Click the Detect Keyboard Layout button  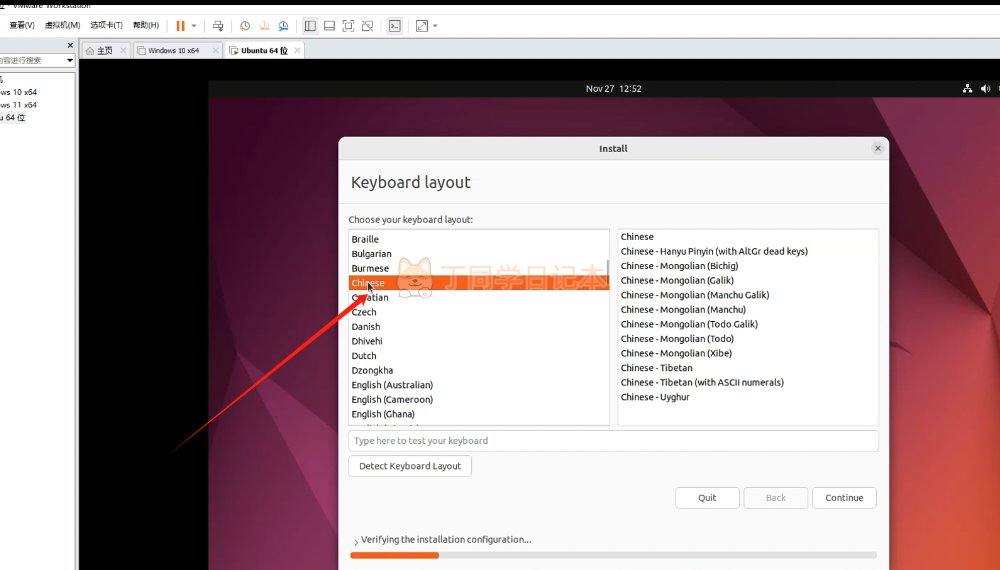click(x=410, y=466)
